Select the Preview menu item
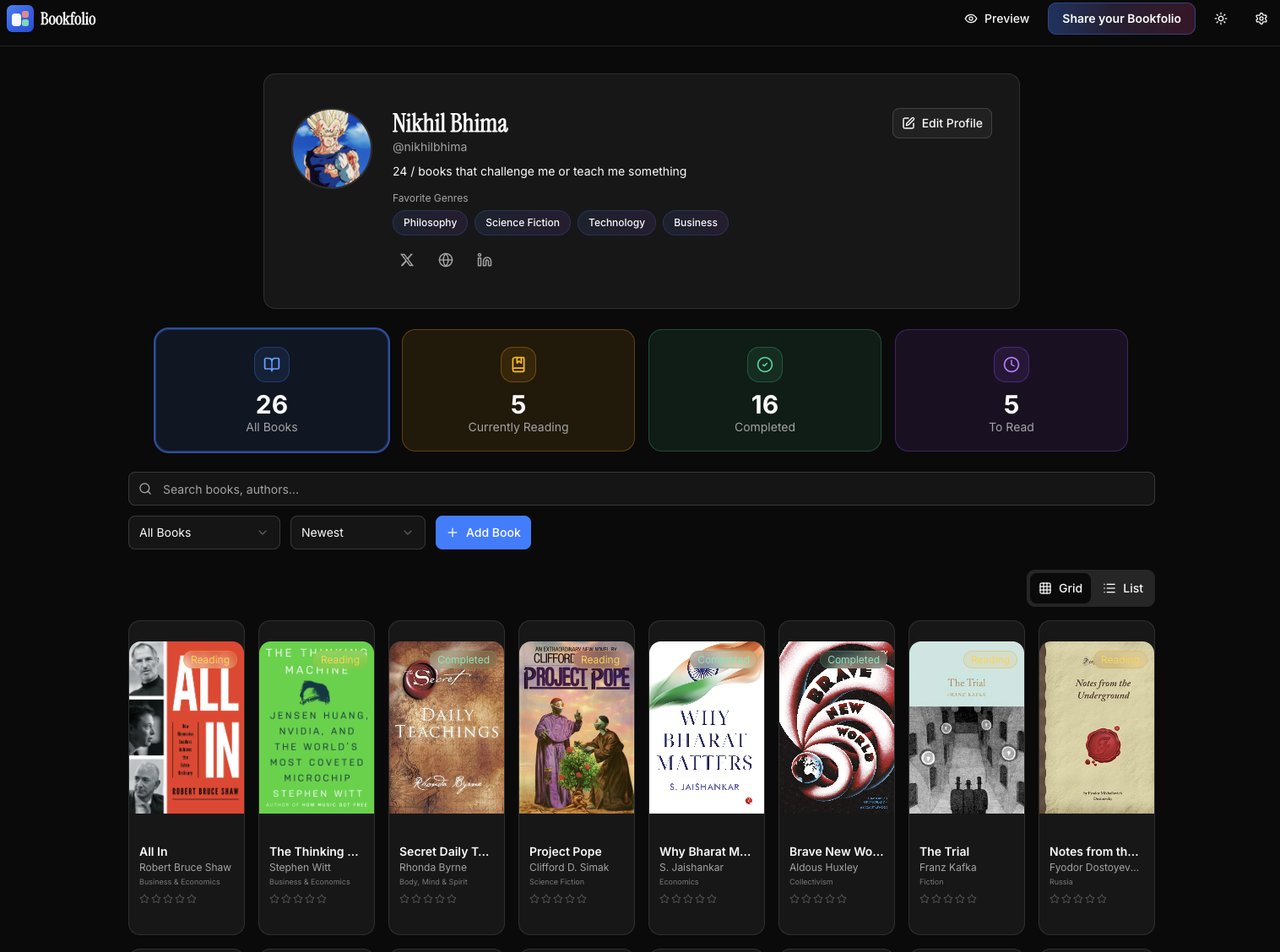This screenshot has width=1280, height=952. [x=996, y=18]
